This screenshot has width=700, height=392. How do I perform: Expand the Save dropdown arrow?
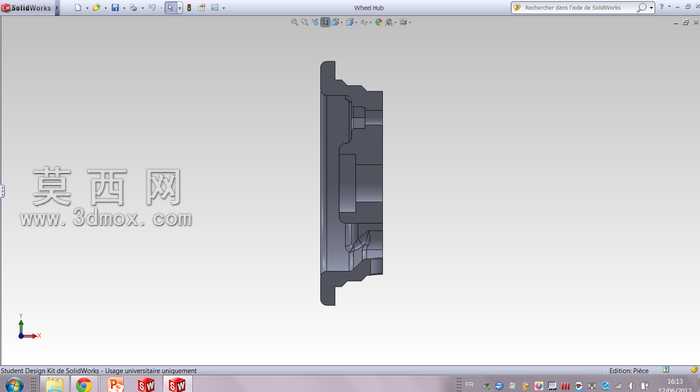coord(124,8)
